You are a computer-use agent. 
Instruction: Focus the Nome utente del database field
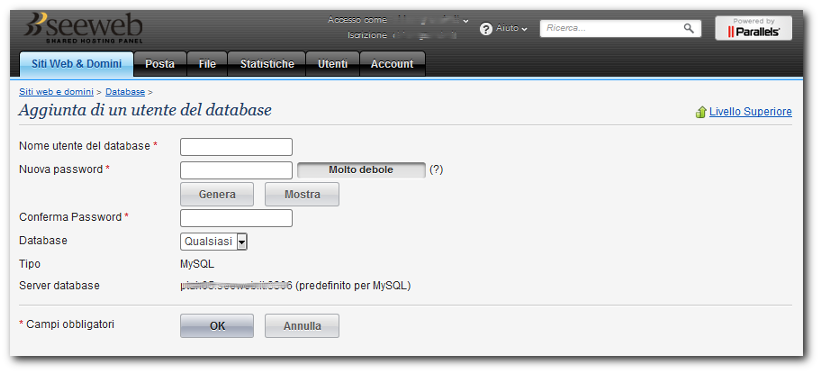pos(236,147)
